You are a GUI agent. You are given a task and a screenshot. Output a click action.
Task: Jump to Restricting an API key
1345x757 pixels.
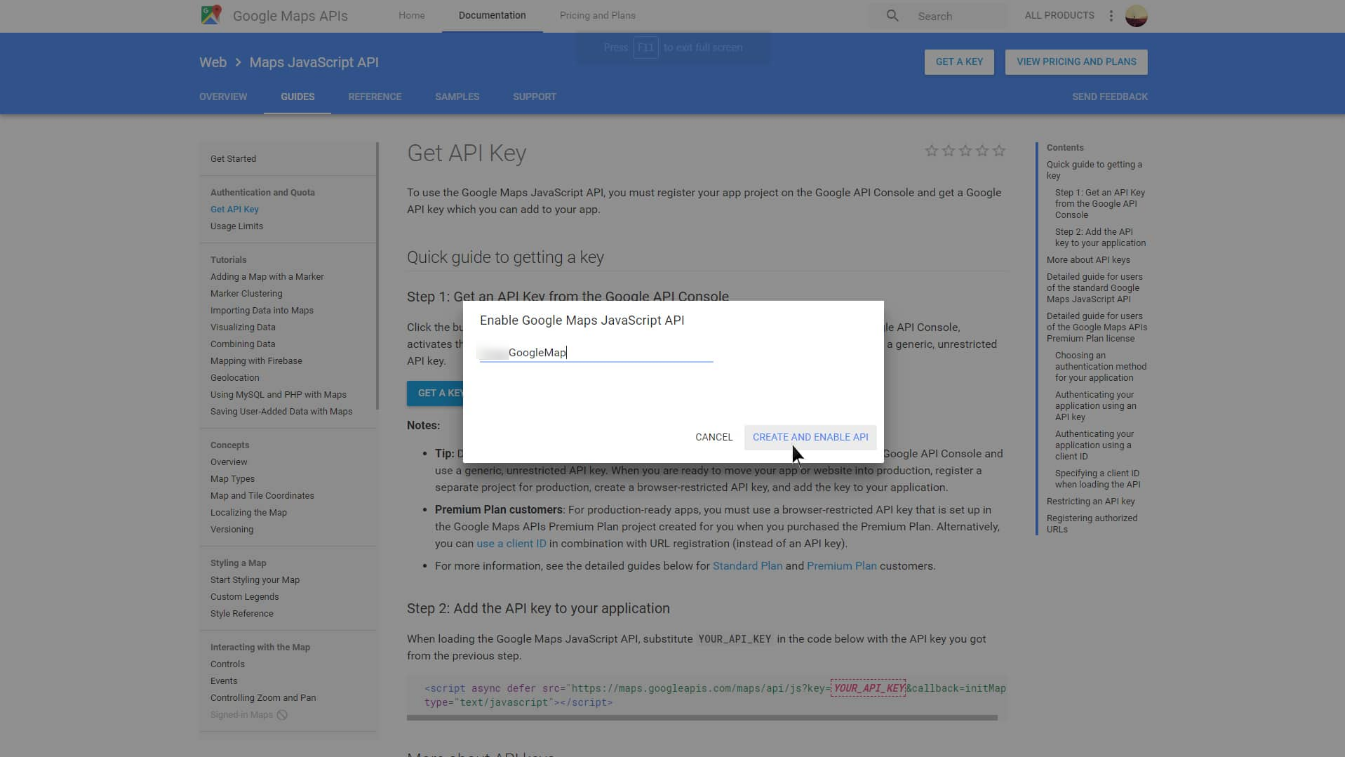point(1090,501)
